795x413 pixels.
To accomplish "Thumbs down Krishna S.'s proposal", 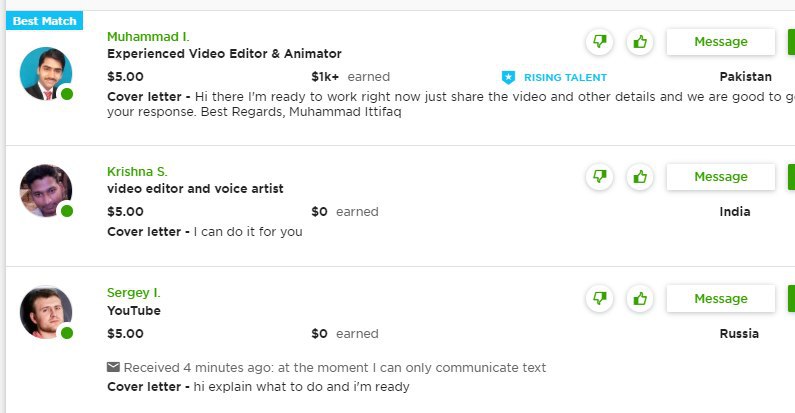I will pyautogui.click(x=600, y=177).
